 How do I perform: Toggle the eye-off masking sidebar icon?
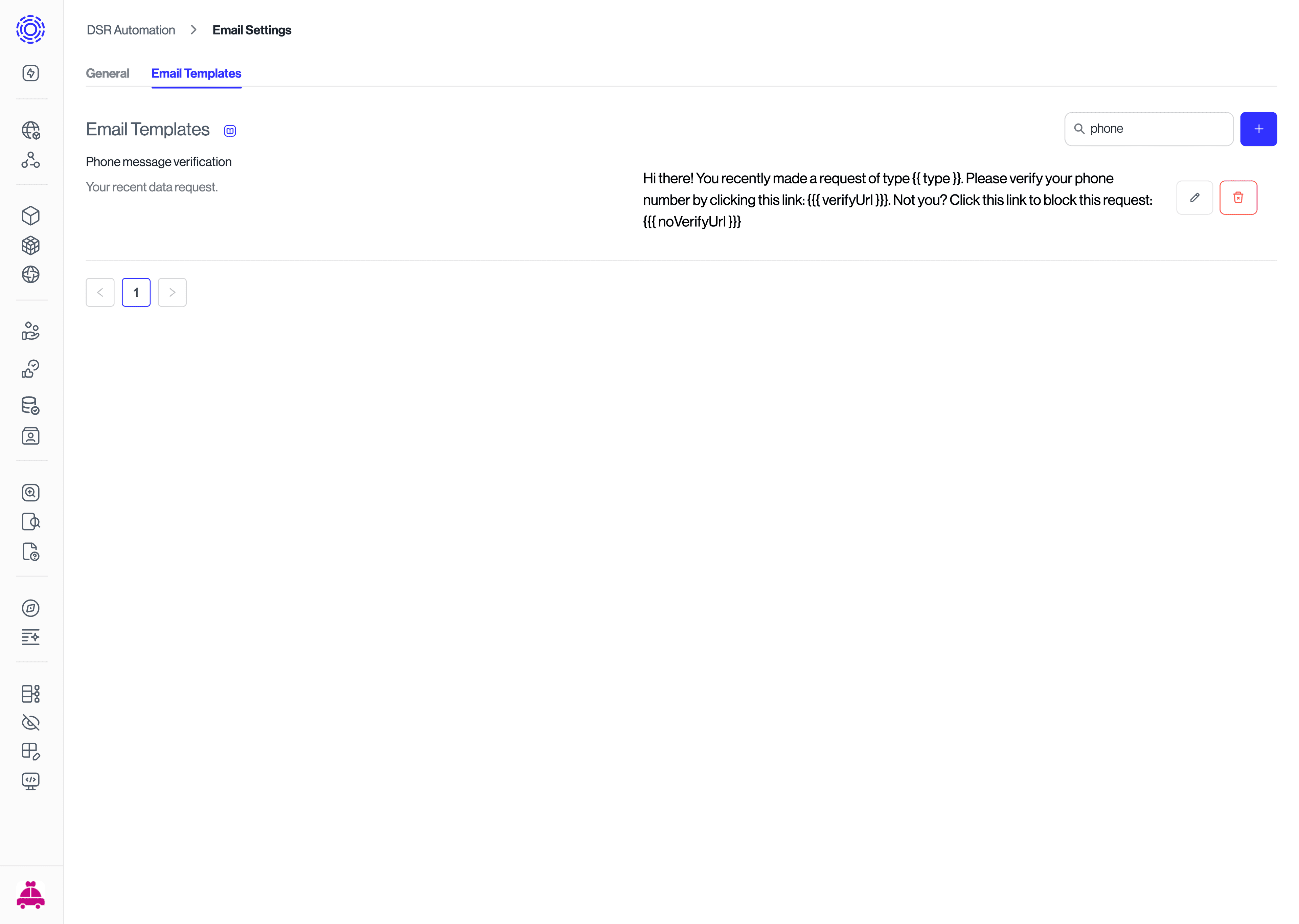pos(31,723)
